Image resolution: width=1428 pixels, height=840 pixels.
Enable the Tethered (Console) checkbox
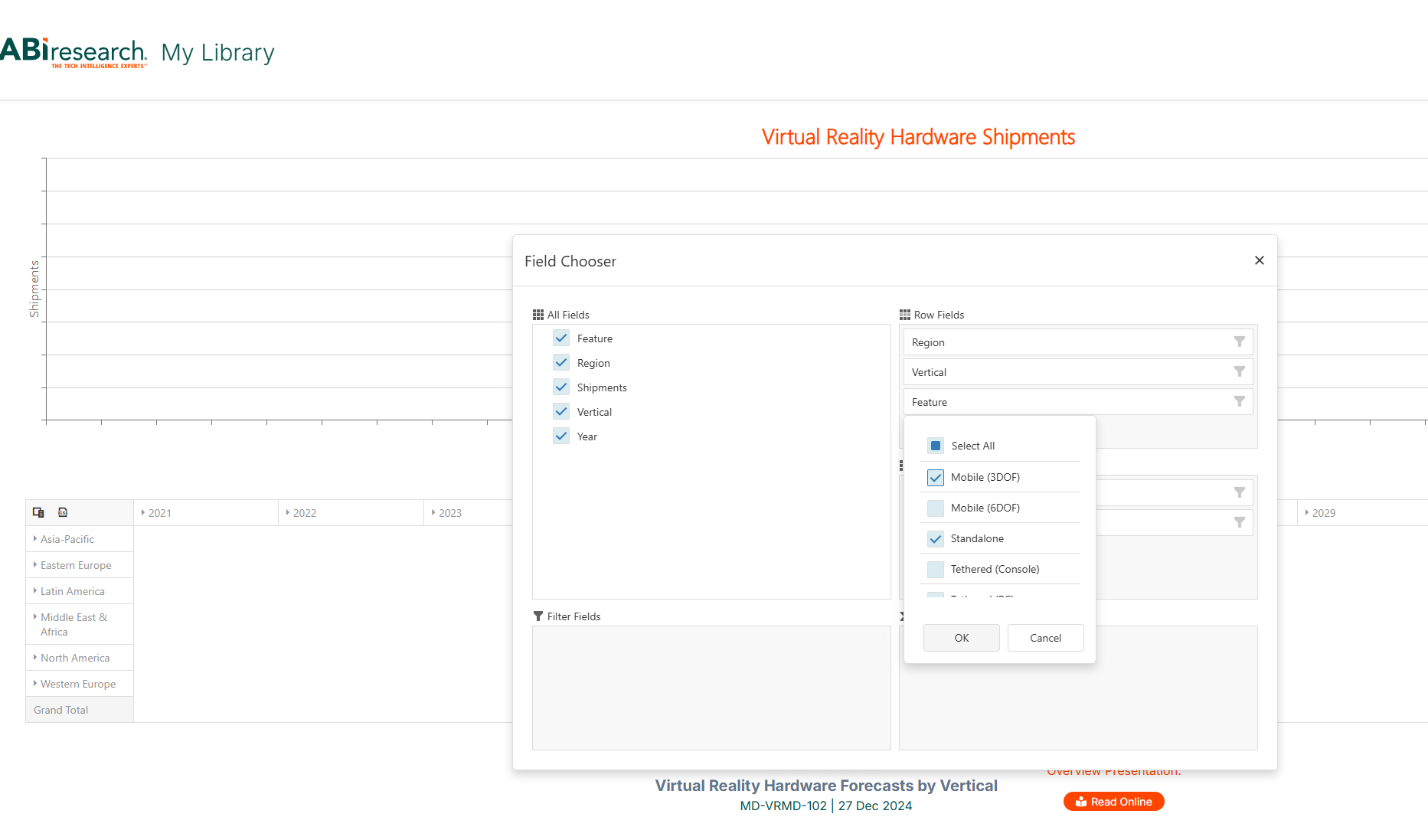(x=936, y=569)
